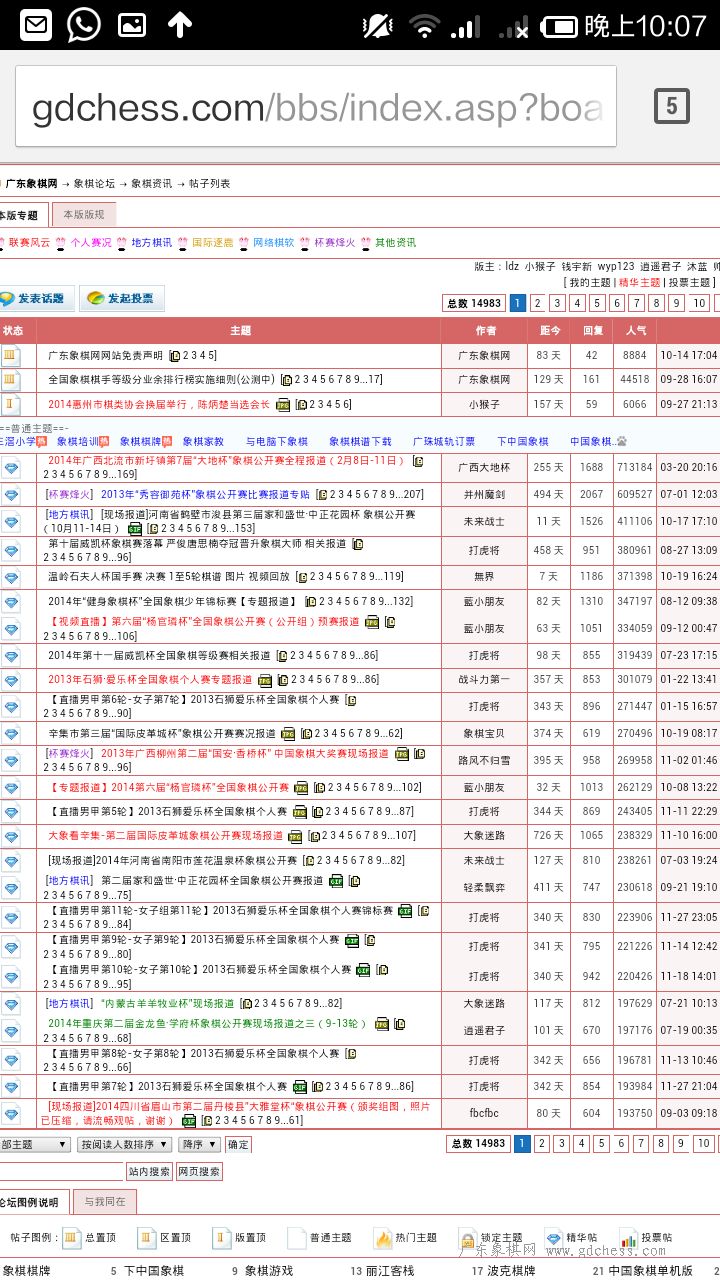Open the topic type dropdown at bottom left
The height and width of the screenshot is (1280, 720).
34,1145
